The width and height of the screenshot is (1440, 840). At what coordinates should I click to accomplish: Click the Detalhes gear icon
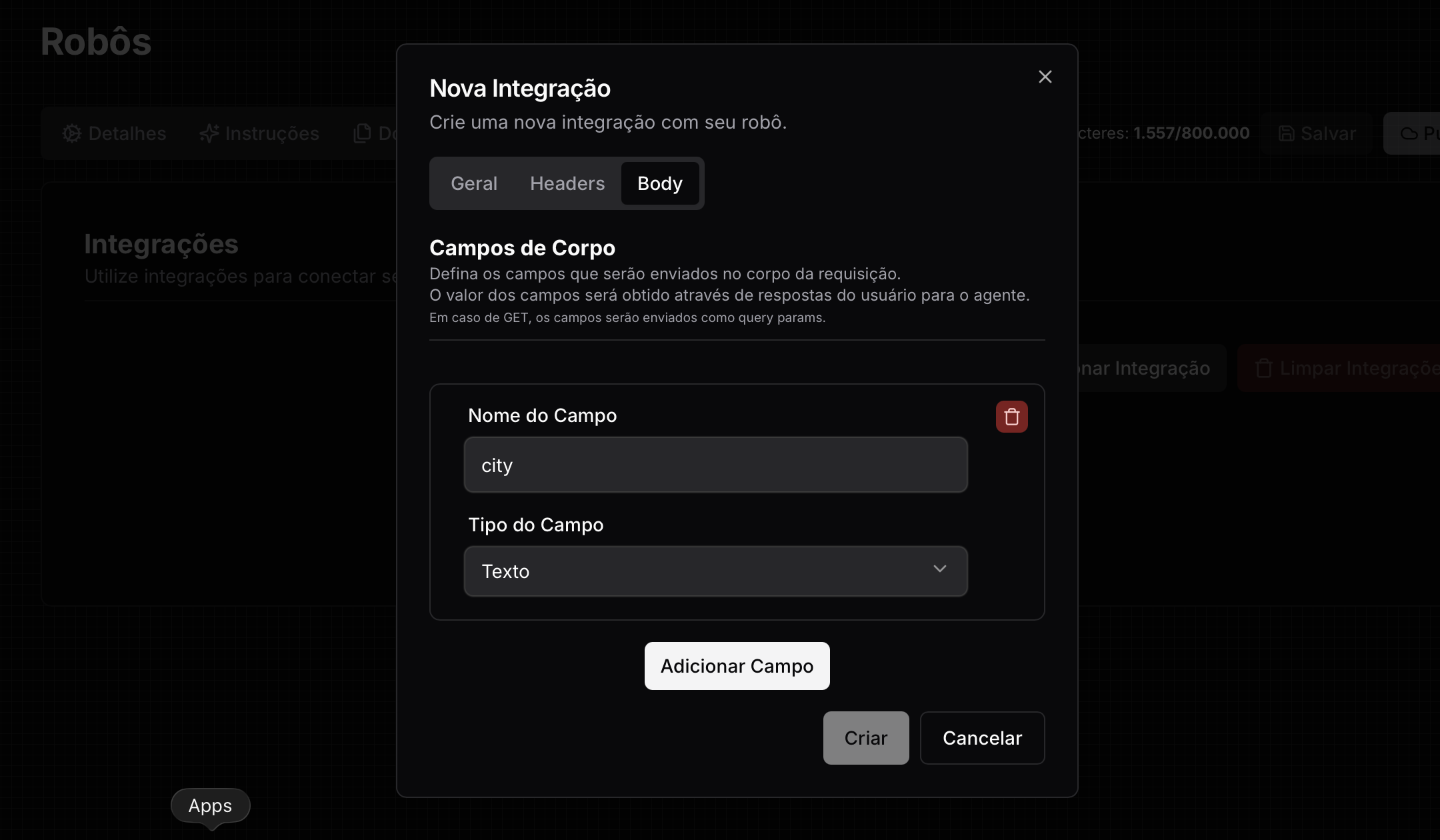(72, 133)
